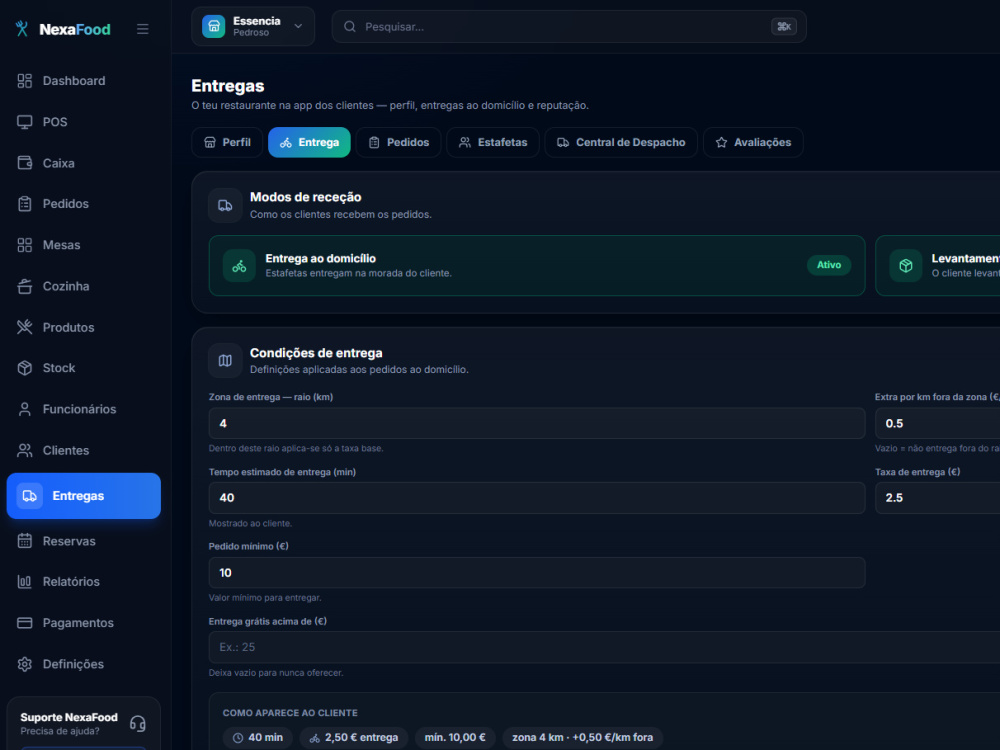The image size is (1000, 750).
Task: Click the Cozinha pot icon
Action: pos(25,286)
